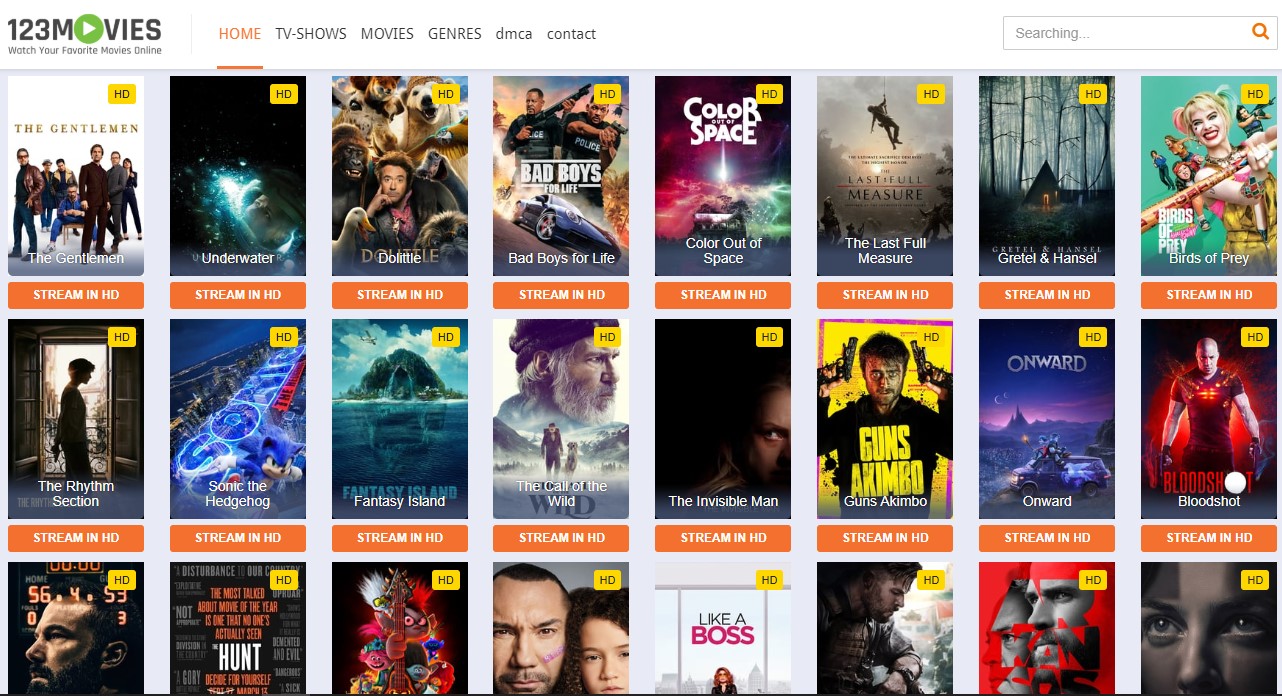Open The Invisible Man poster
Viewport: 1282px width, 696px height.
pos(723,419)
